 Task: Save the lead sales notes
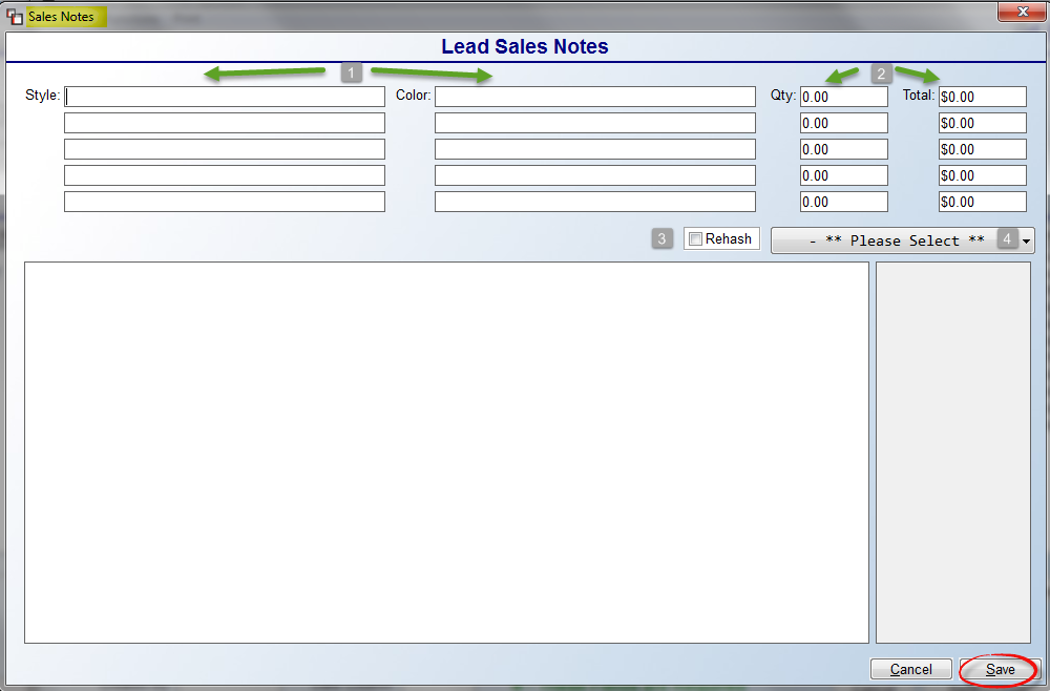pyautogui.click(x=1000, y=669)
